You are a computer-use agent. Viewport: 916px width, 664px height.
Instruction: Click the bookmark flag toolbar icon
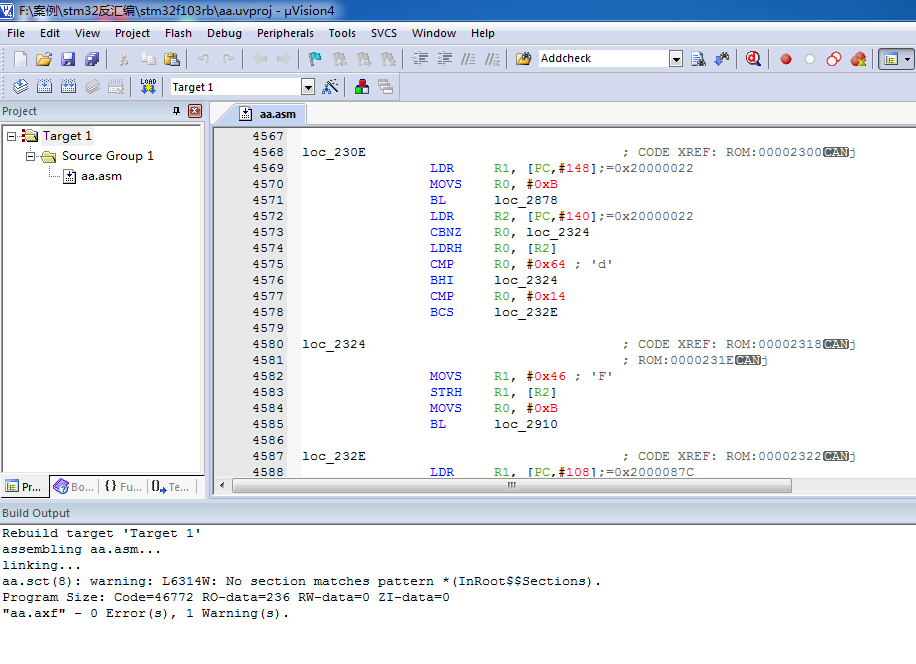coord(315,59)
